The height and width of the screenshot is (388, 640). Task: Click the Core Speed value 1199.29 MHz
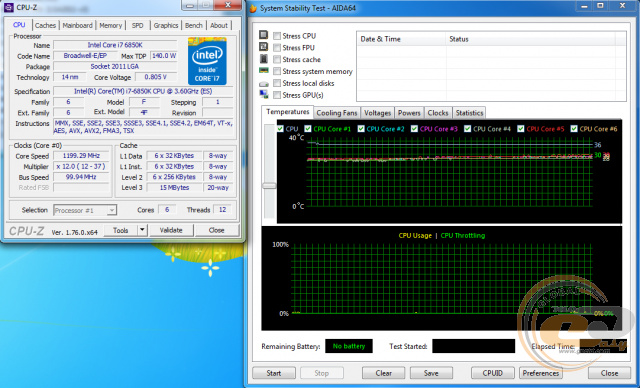coord(81,156)
